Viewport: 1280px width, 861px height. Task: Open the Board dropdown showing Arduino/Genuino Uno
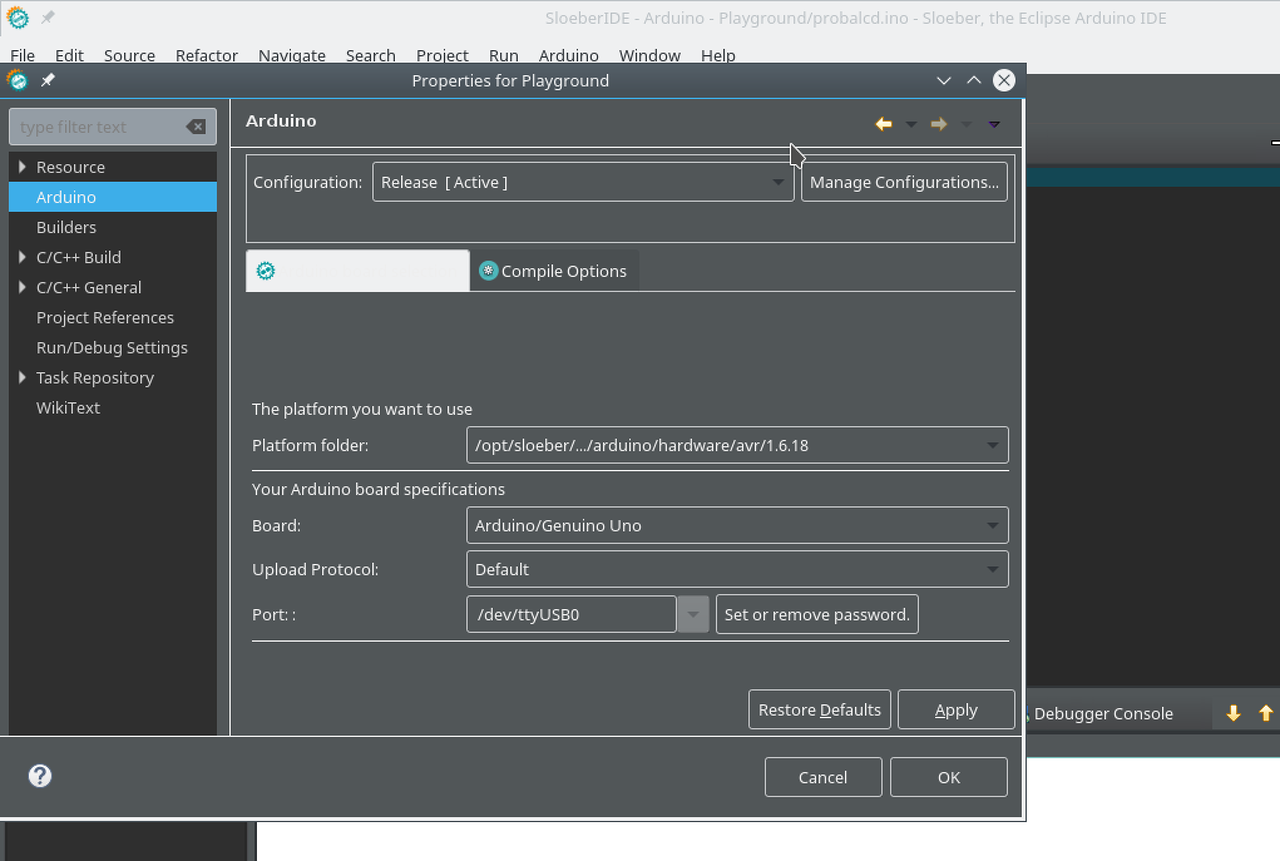[x=737, y=525]
